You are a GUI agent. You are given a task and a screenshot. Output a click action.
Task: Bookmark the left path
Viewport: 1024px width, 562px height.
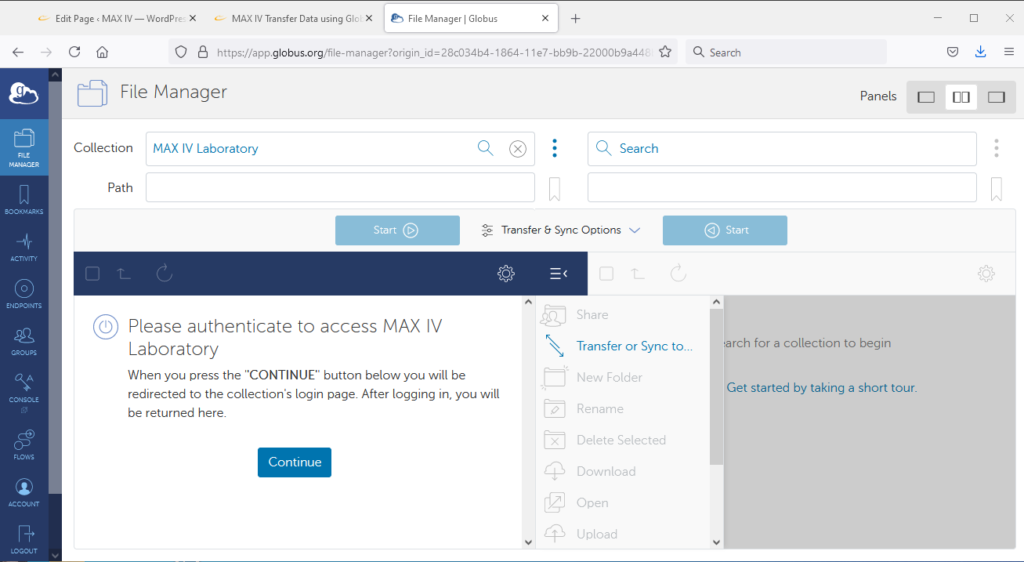[x=554, y=189]
